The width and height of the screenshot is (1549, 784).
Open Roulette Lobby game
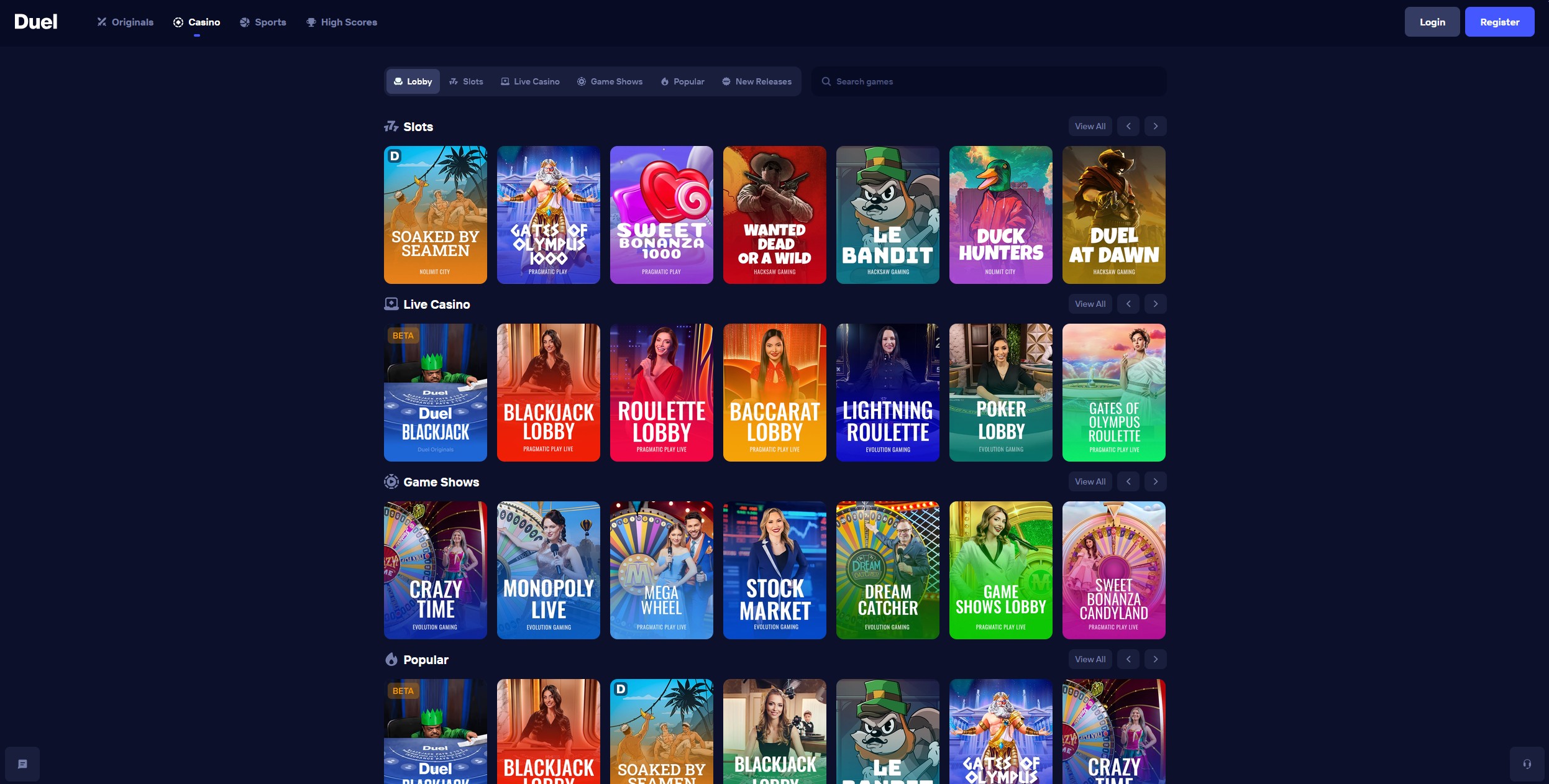point(662,393)
